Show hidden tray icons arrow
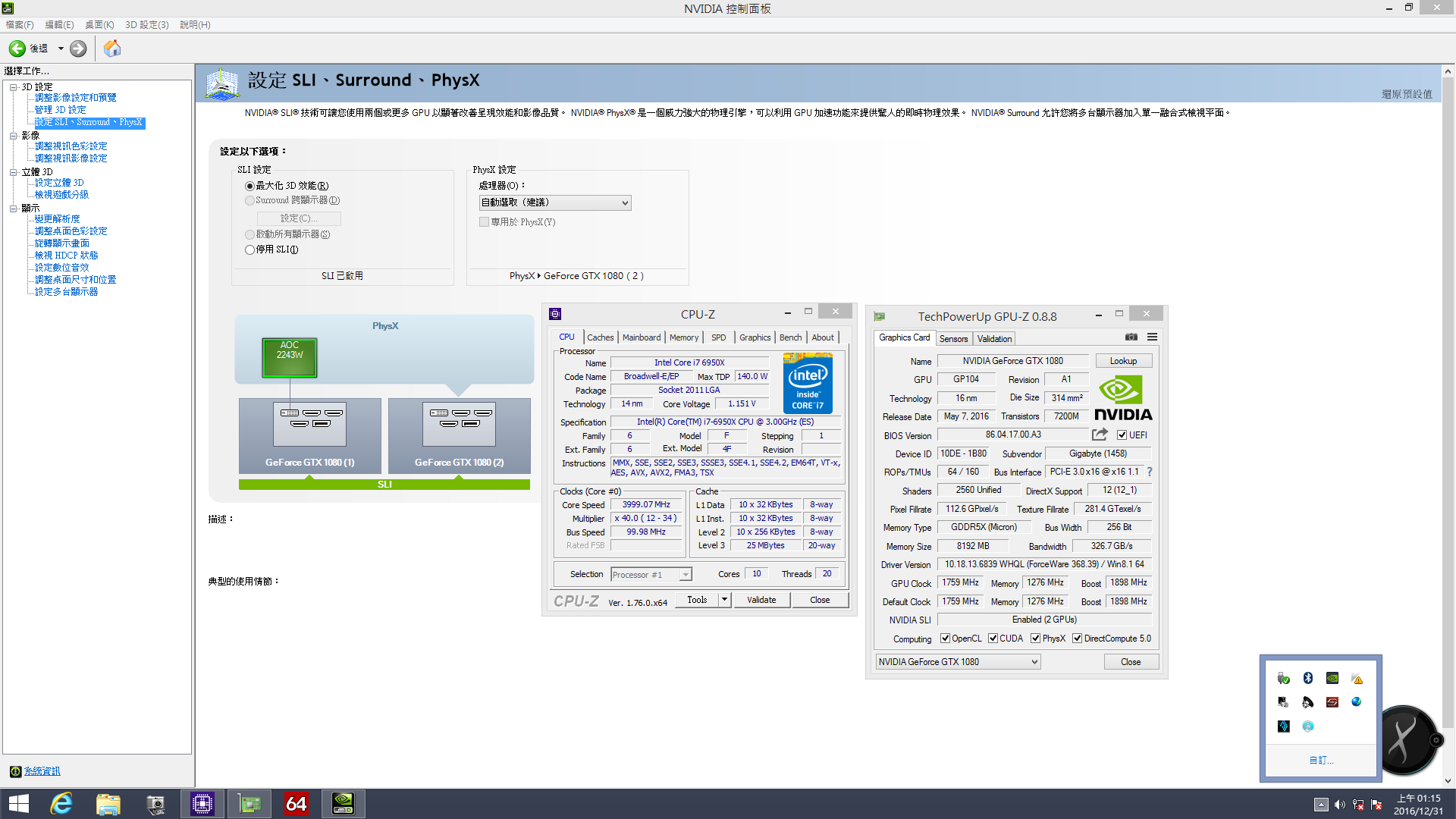This screenshot has width=1456, height=819. point(1321,805)
